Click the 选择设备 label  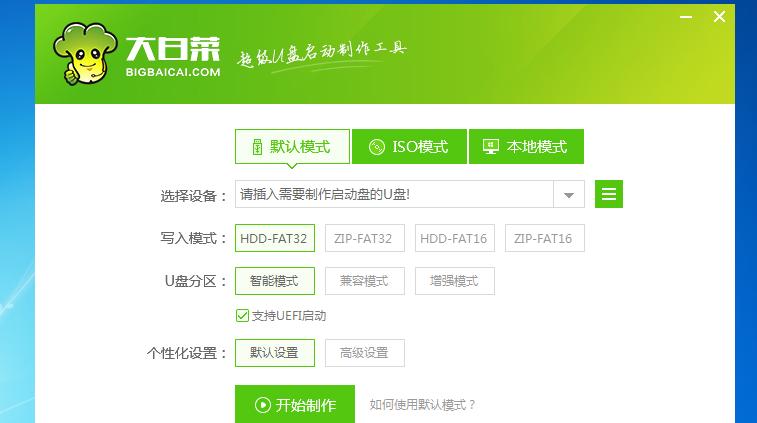pos(193,196)
